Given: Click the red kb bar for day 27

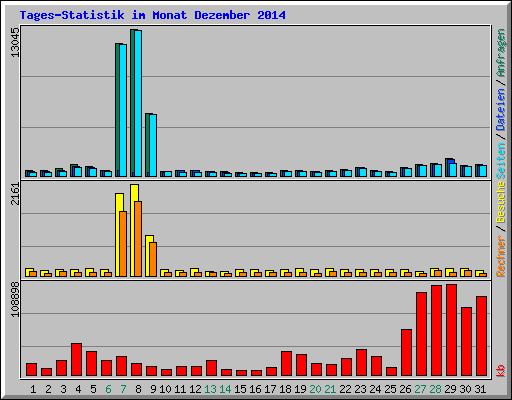Looking at the screenshot, I should [421, 334].
